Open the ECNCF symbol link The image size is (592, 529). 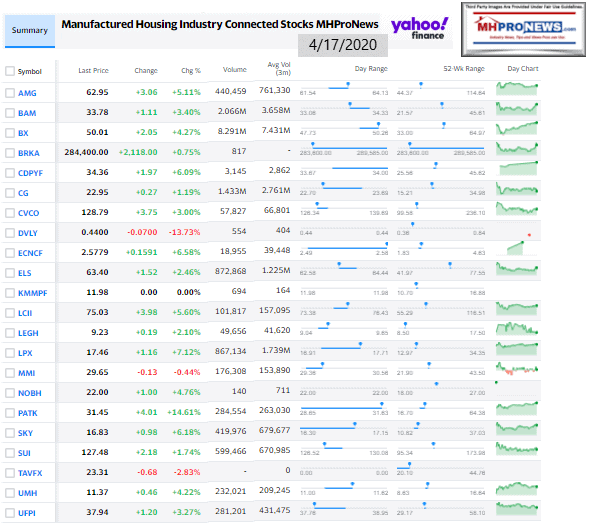[30, 253]
